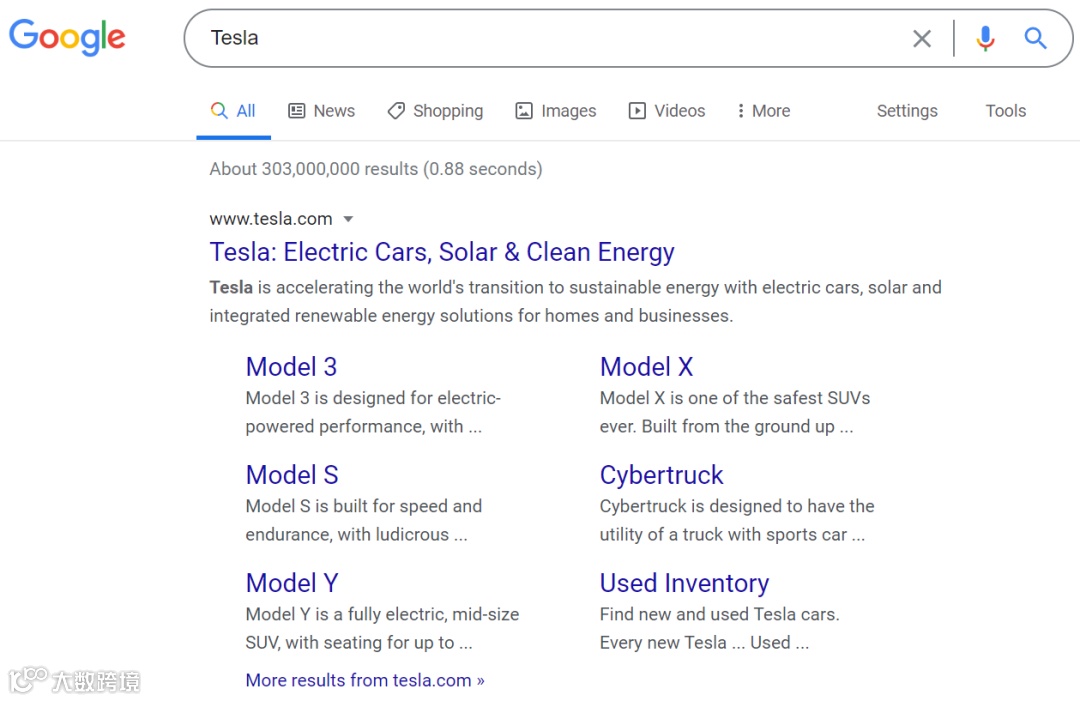Viewport: 1080px width, 701px height.
Task: Select the All results tab
Action: pos(234,111)
